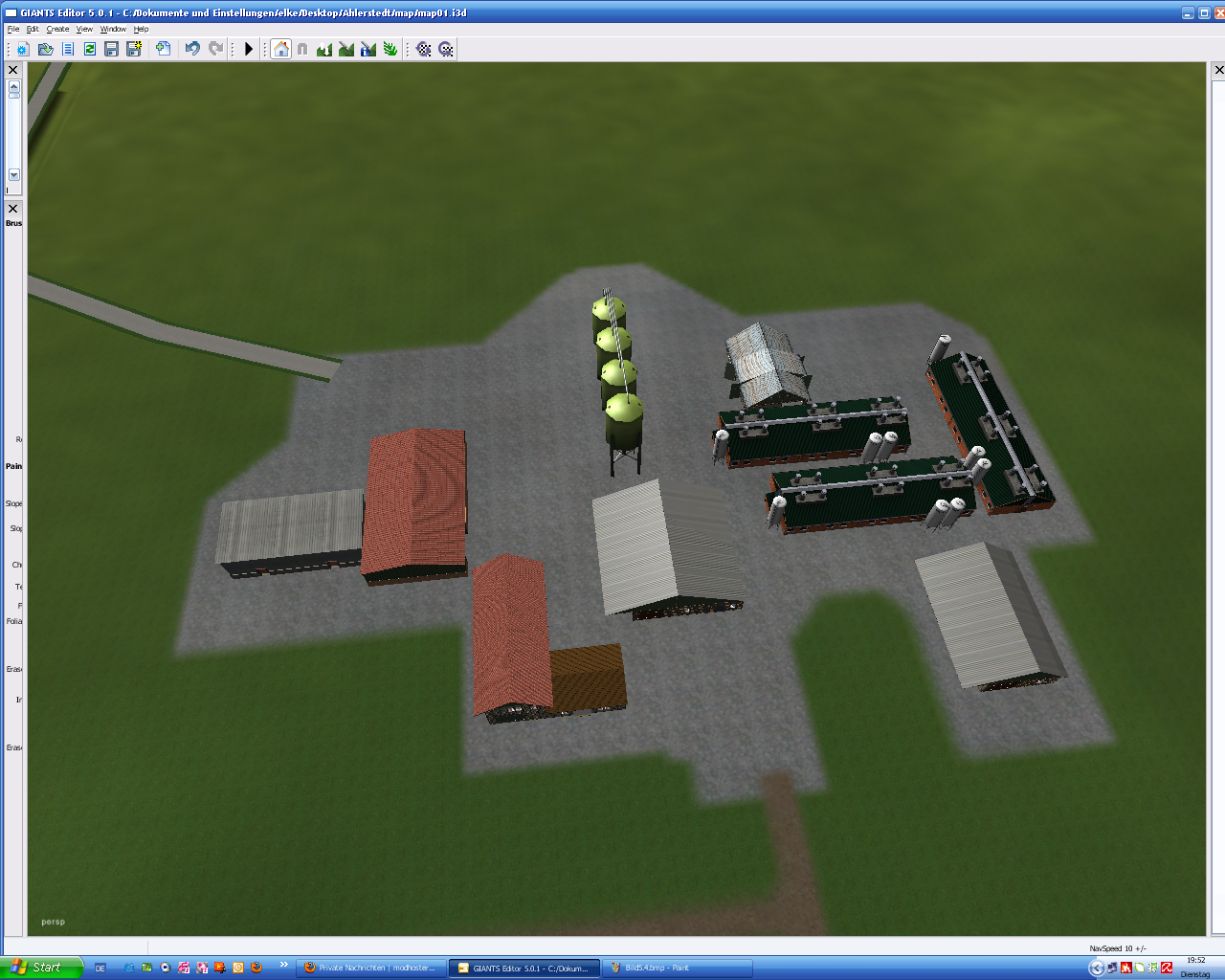Toggle the grey magnet snap button
This screenshot has height=980, width=1225.
[x=302, y=49]
